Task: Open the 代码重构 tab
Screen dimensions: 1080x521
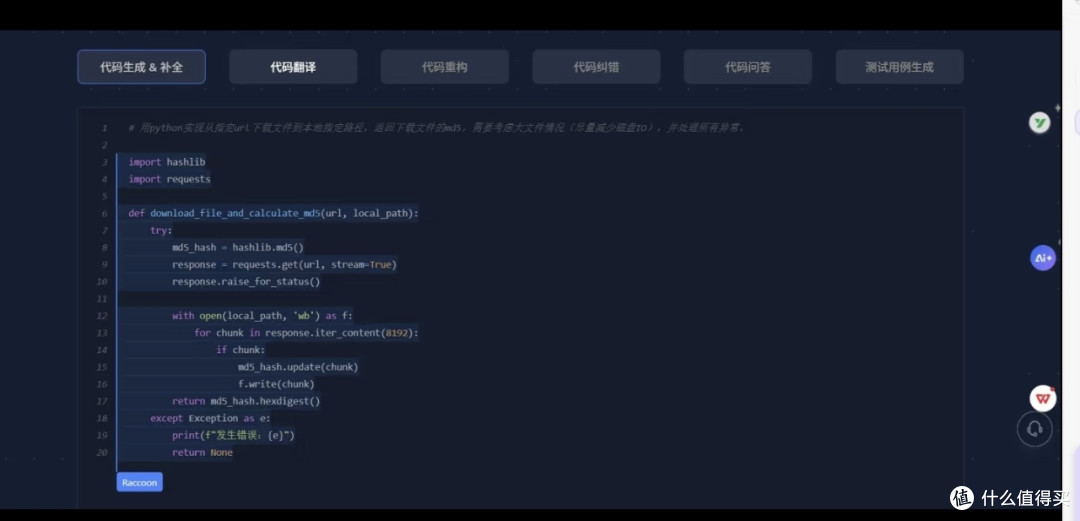Action: pyautogui.click(x=444, y=67)
